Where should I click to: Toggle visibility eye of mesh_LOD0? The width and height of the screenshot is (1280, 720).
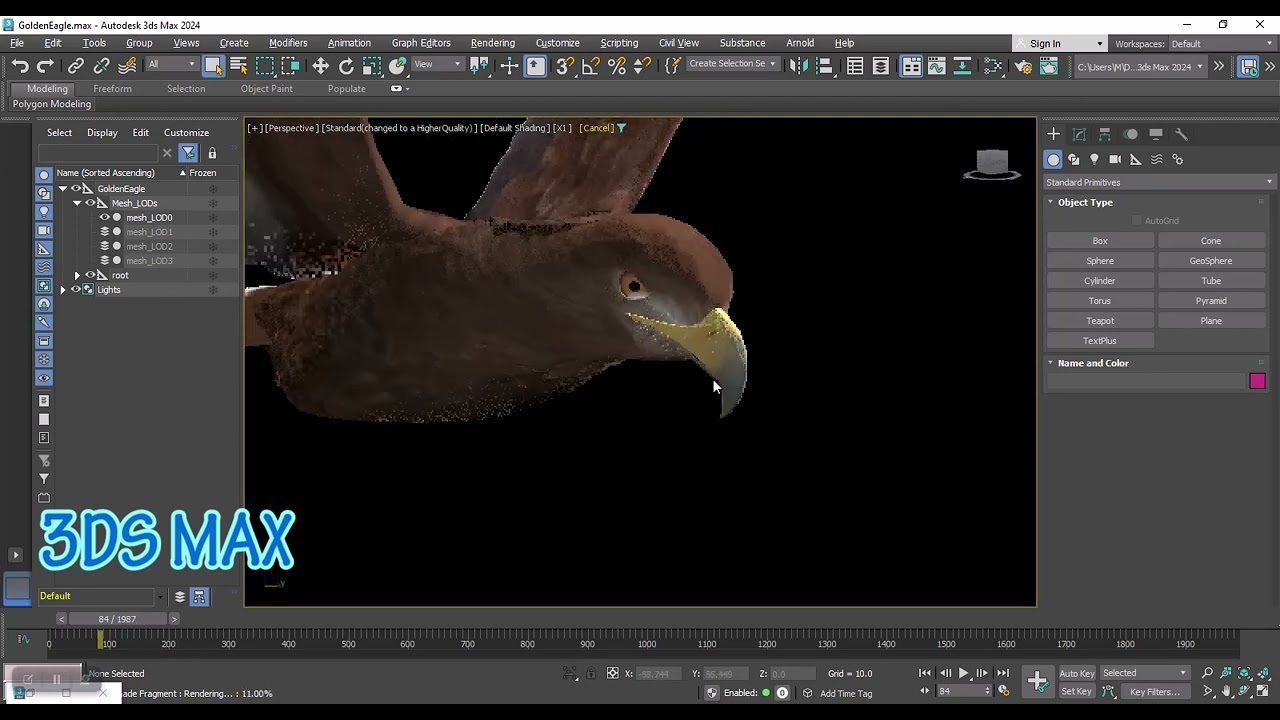coord(104,217)
